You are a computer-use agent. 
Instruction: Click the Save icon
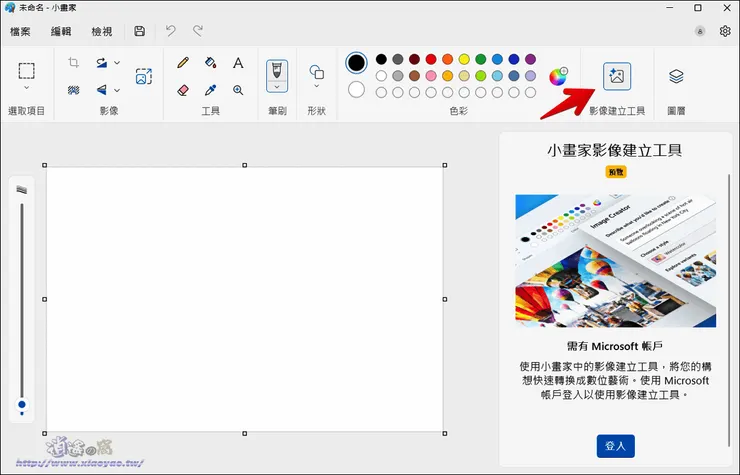click(x=139, y=31)
